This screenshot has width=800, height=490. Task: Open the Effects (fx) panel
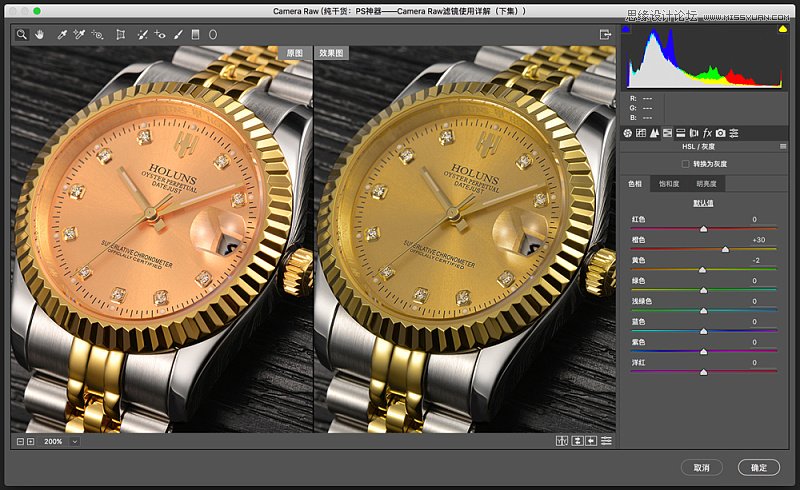tap(707, 132)
